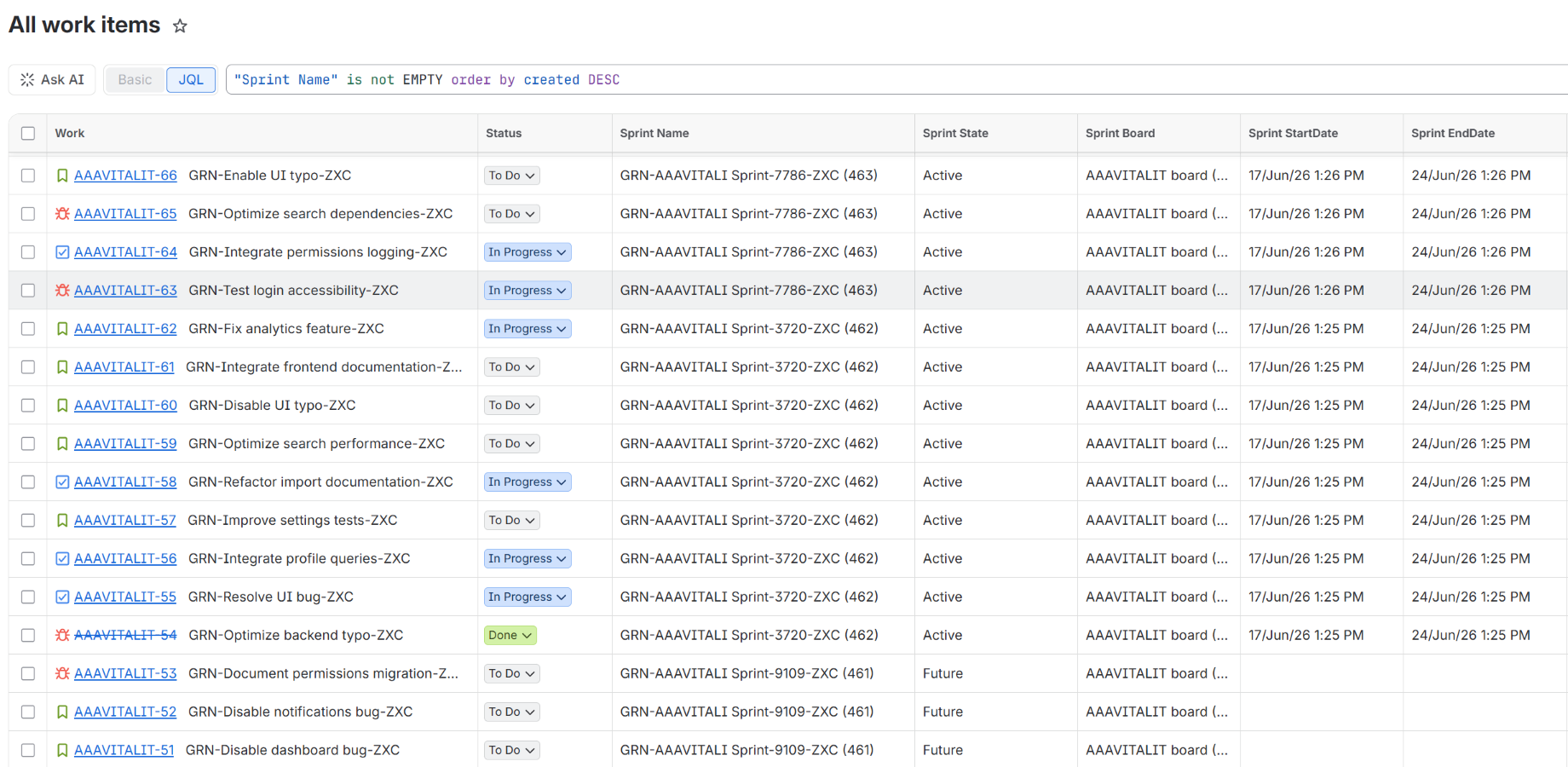The width and height of the screenshot is (1568, 767).
Task: Click task icon for AAAVITALIT-58
Action: coord(62,482)
